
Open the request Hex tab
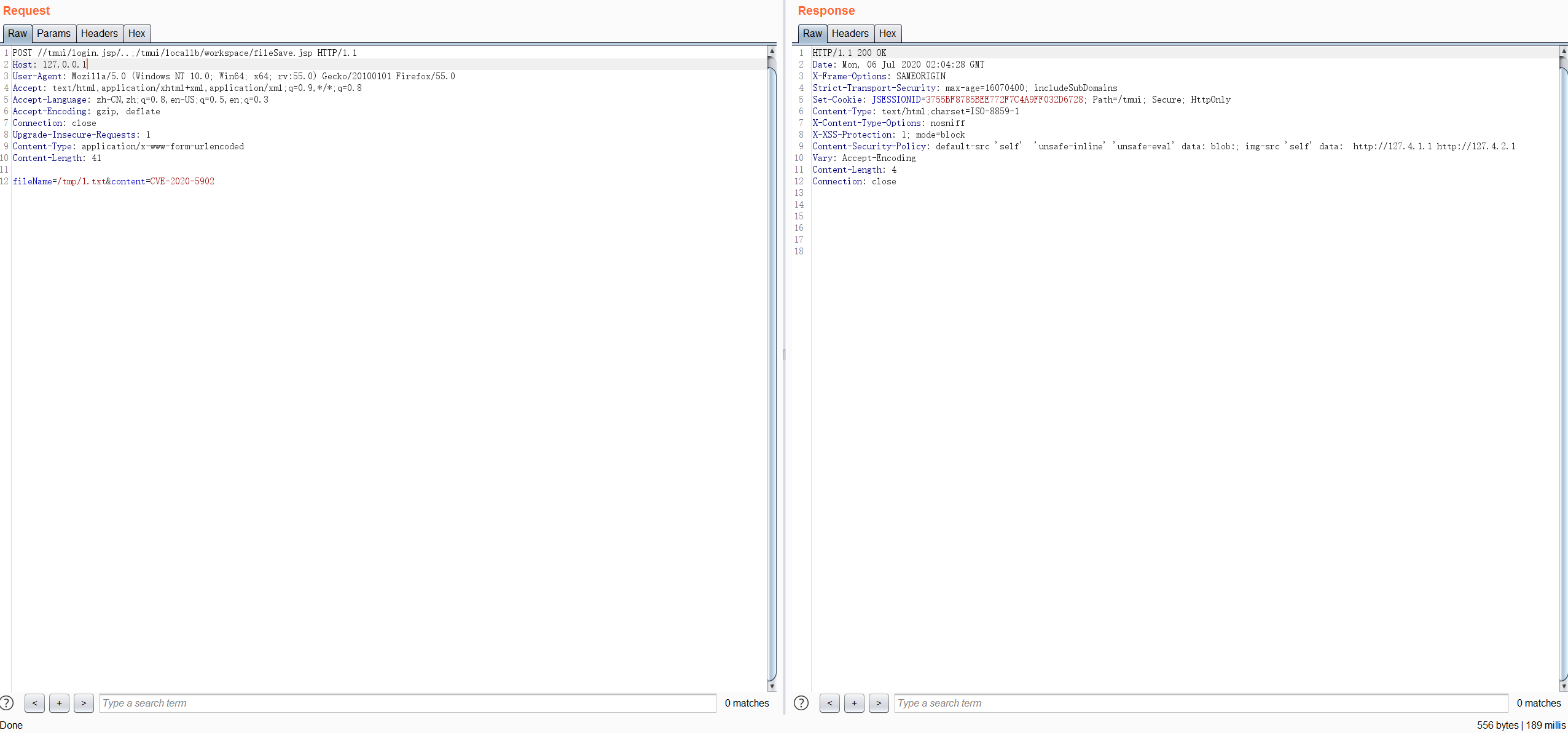[136, 33]
